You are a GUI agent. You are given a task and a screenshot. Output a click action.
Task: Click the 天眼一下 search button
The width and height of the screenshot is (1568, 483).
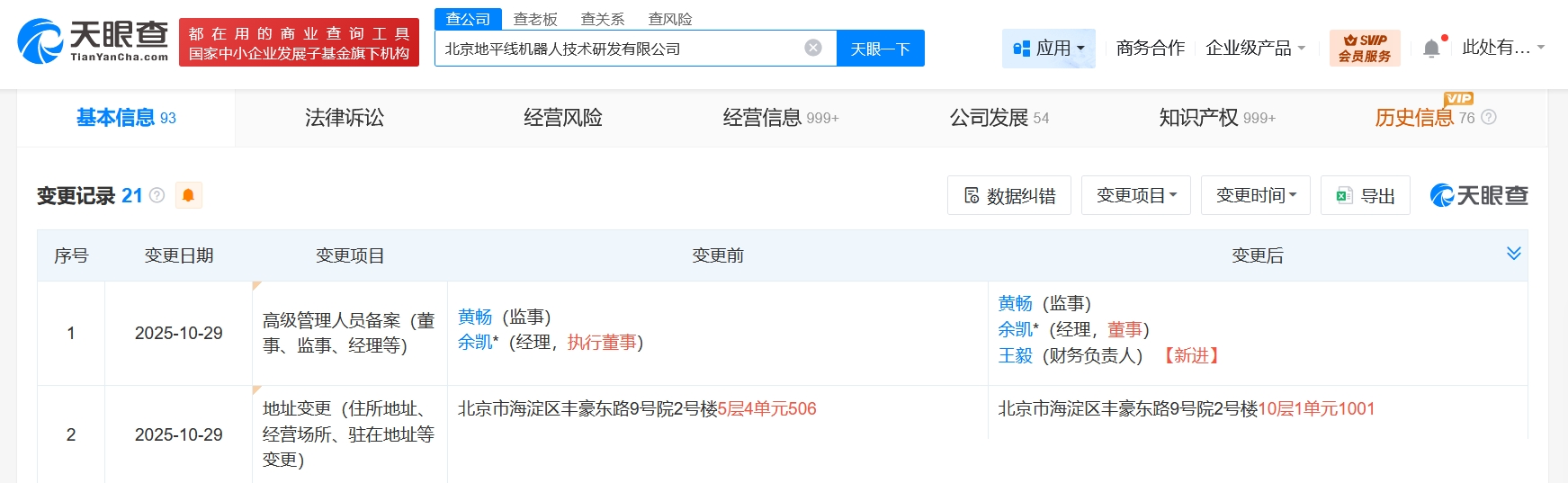click(880, 49)
